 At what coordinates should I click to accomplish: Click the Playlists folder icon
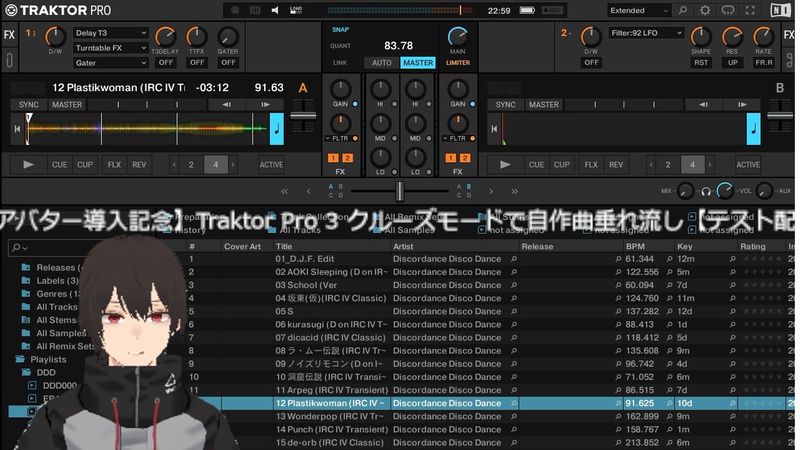tap(20, 358)
